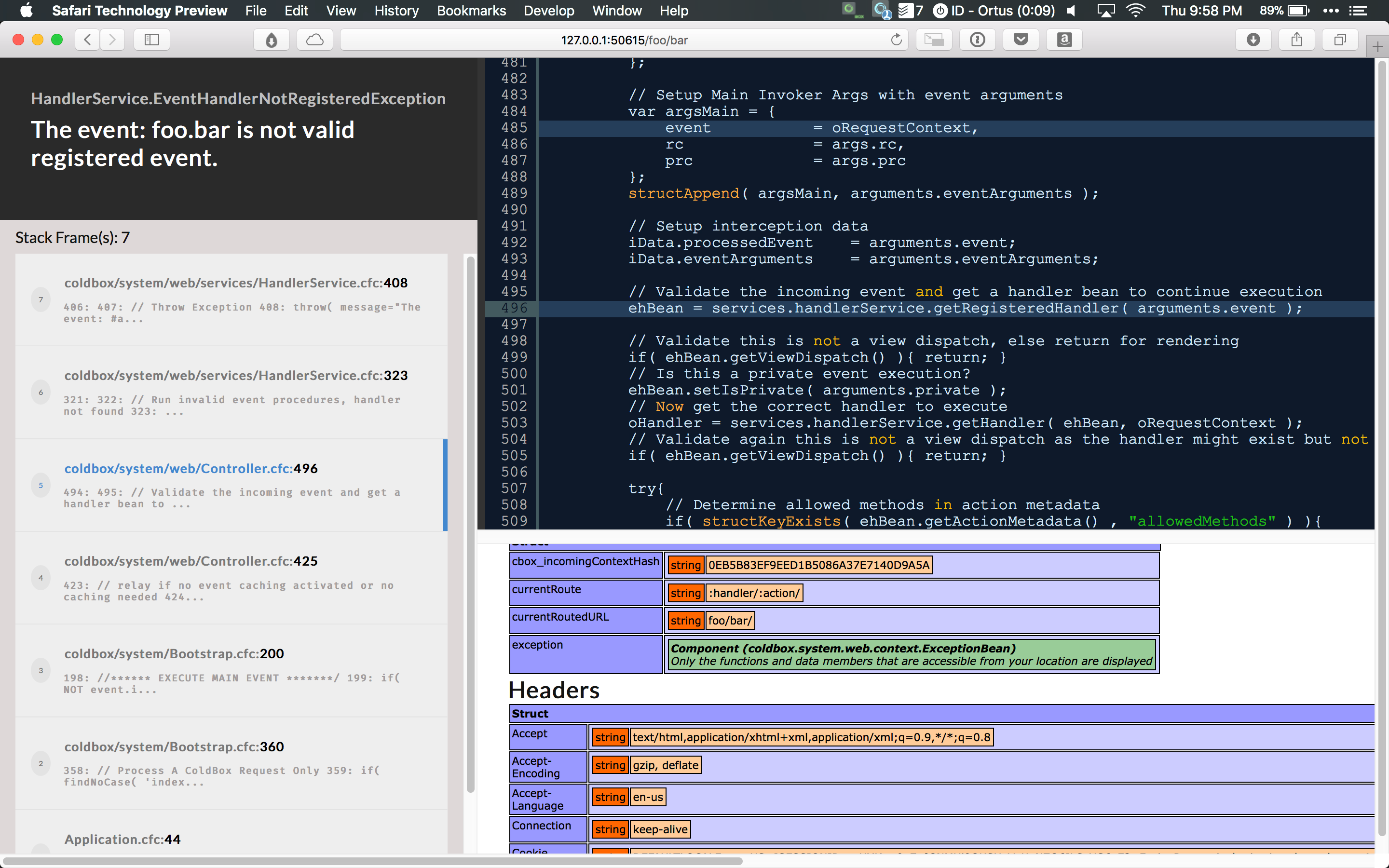Expand the ExceptionBean component dump
Image resolution: width=1389 pixels, height=868 pixels.
click(843, 648)
